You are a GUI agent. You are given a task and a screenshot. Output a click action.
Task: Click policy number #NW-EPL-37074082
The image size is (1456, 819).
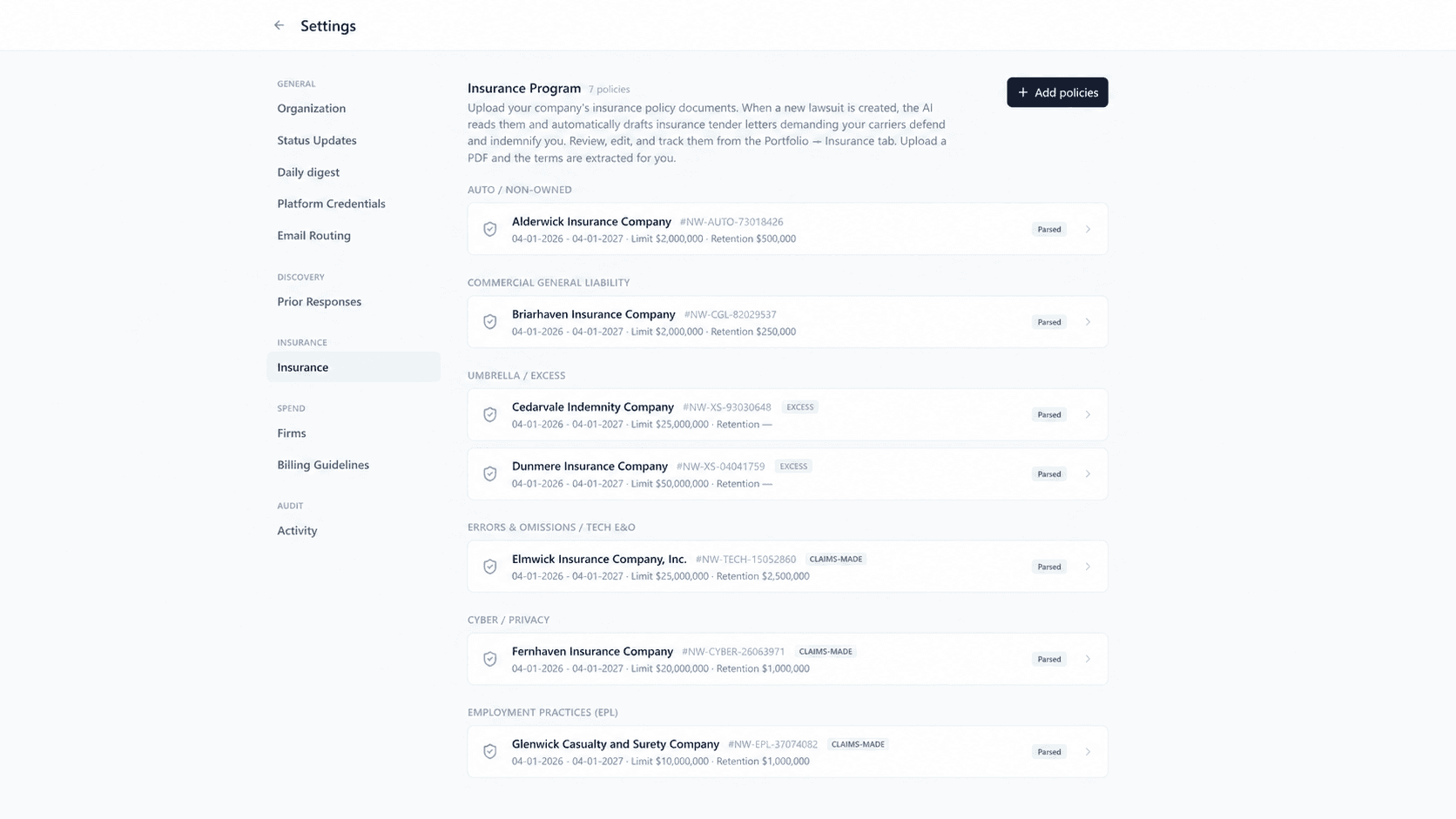772,745
